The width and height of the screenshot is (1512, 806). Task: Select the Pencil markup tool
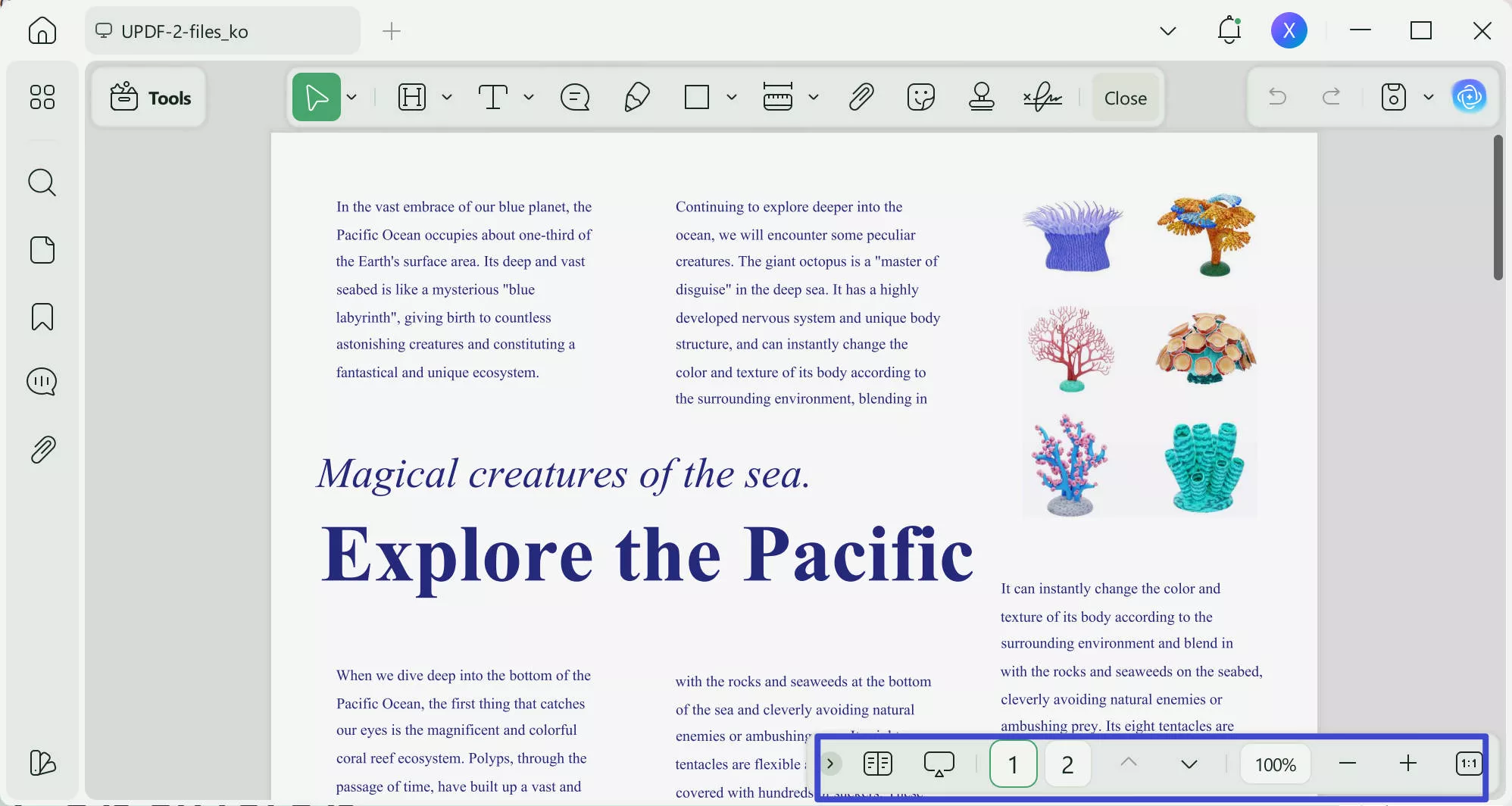click(636, 97)
